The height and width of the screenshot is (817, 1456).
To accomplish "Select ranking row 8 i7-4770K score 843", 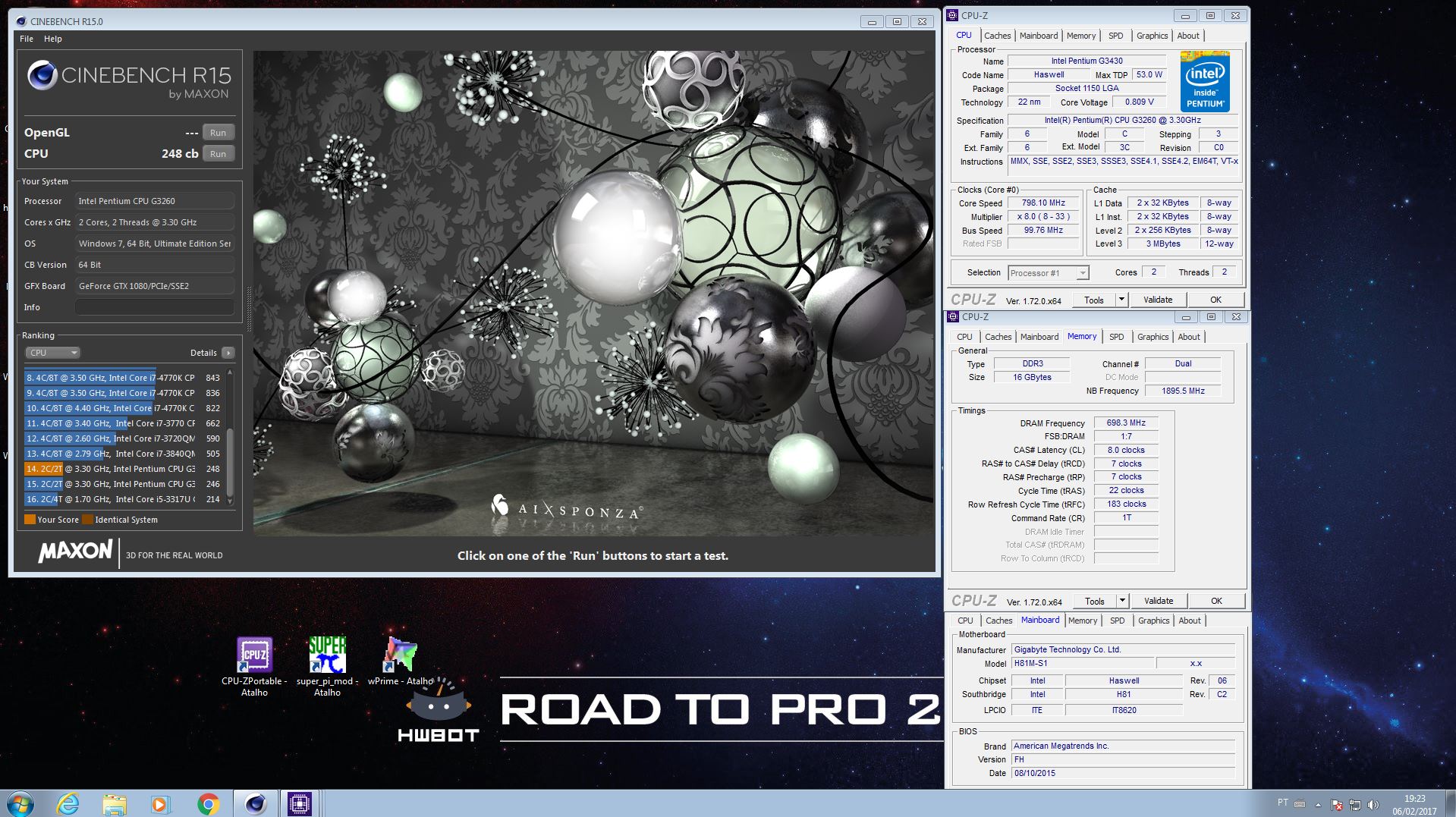I will [x=124, y=378].
